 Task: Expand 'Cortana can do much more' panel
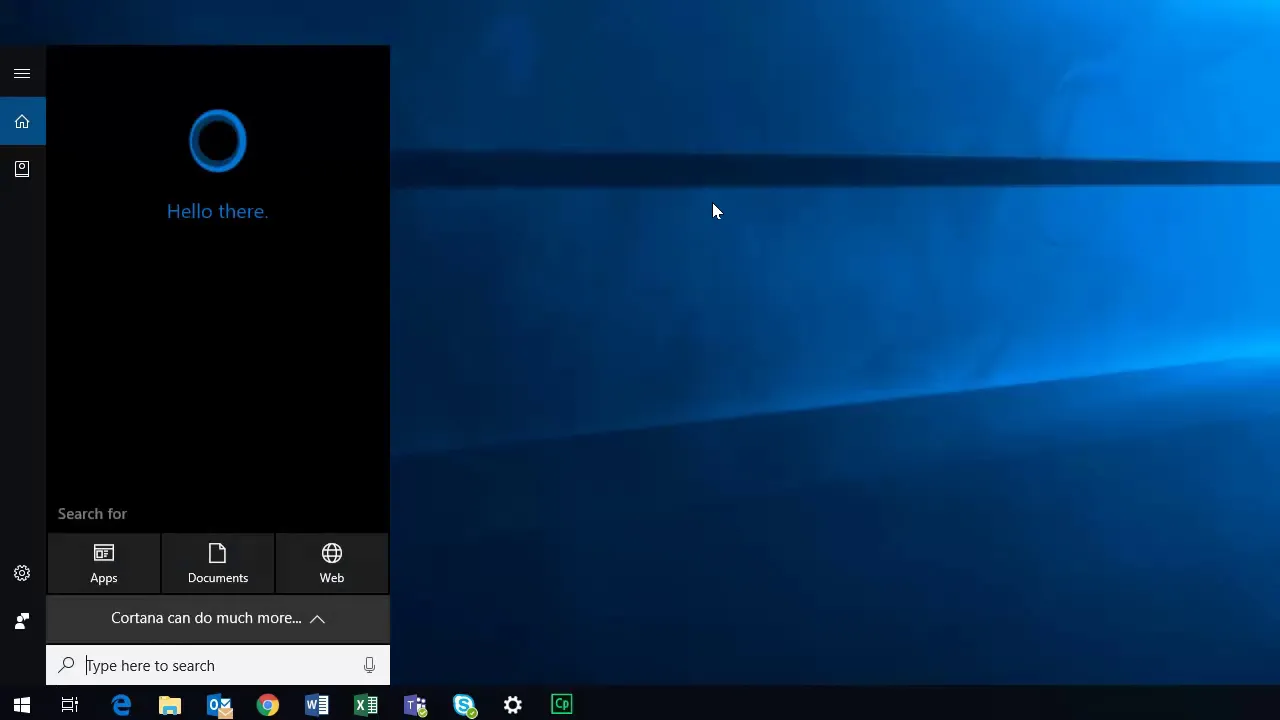tap(218, 618)
